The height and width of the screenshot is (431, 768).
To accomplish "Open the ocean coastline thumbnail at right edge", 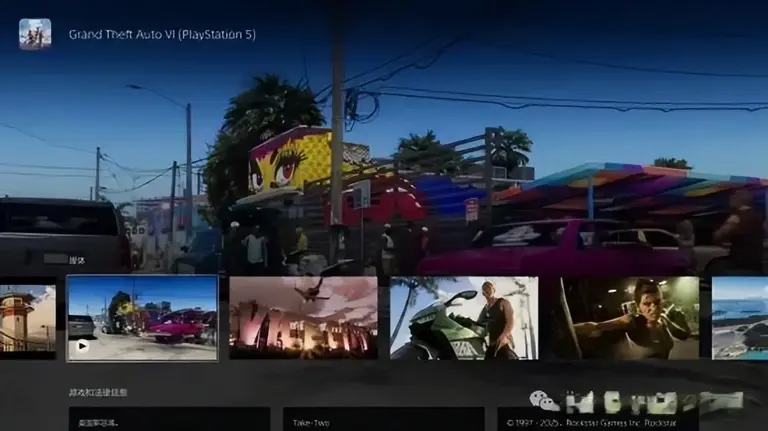I will point(740,318).
